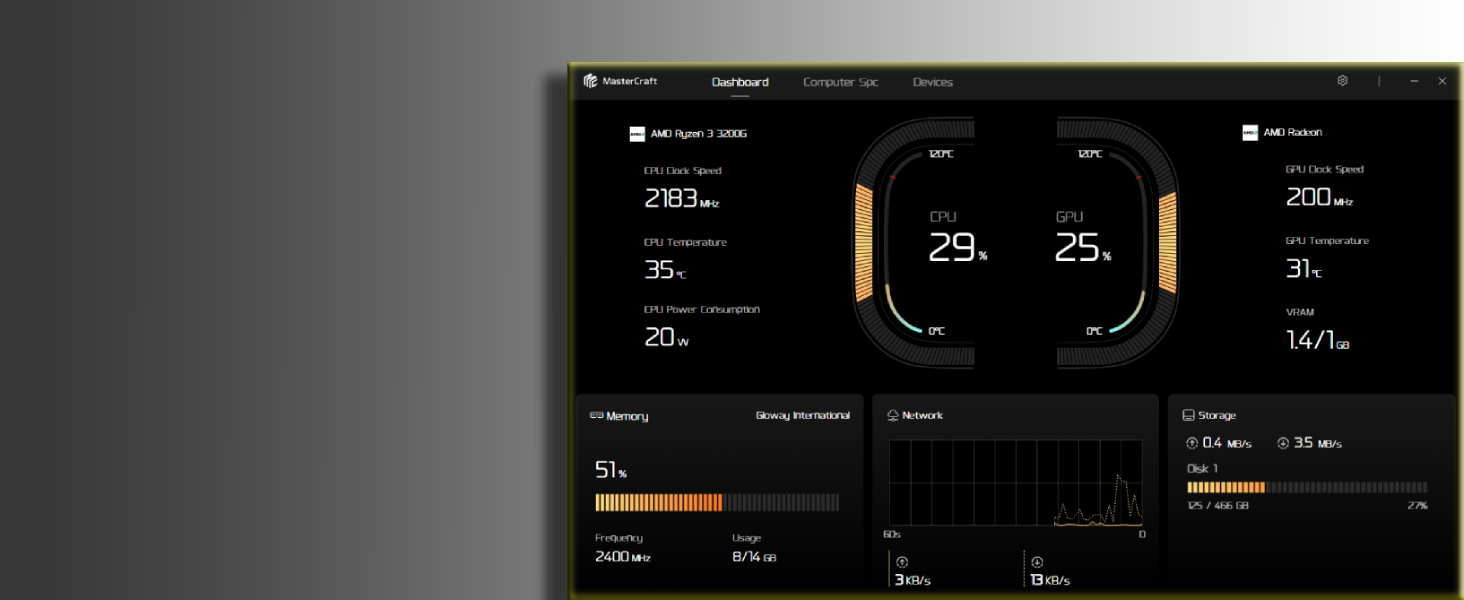
Task: Click the Storage panel disk icon
Action: pyautogui.click(x=1188, y=416)
